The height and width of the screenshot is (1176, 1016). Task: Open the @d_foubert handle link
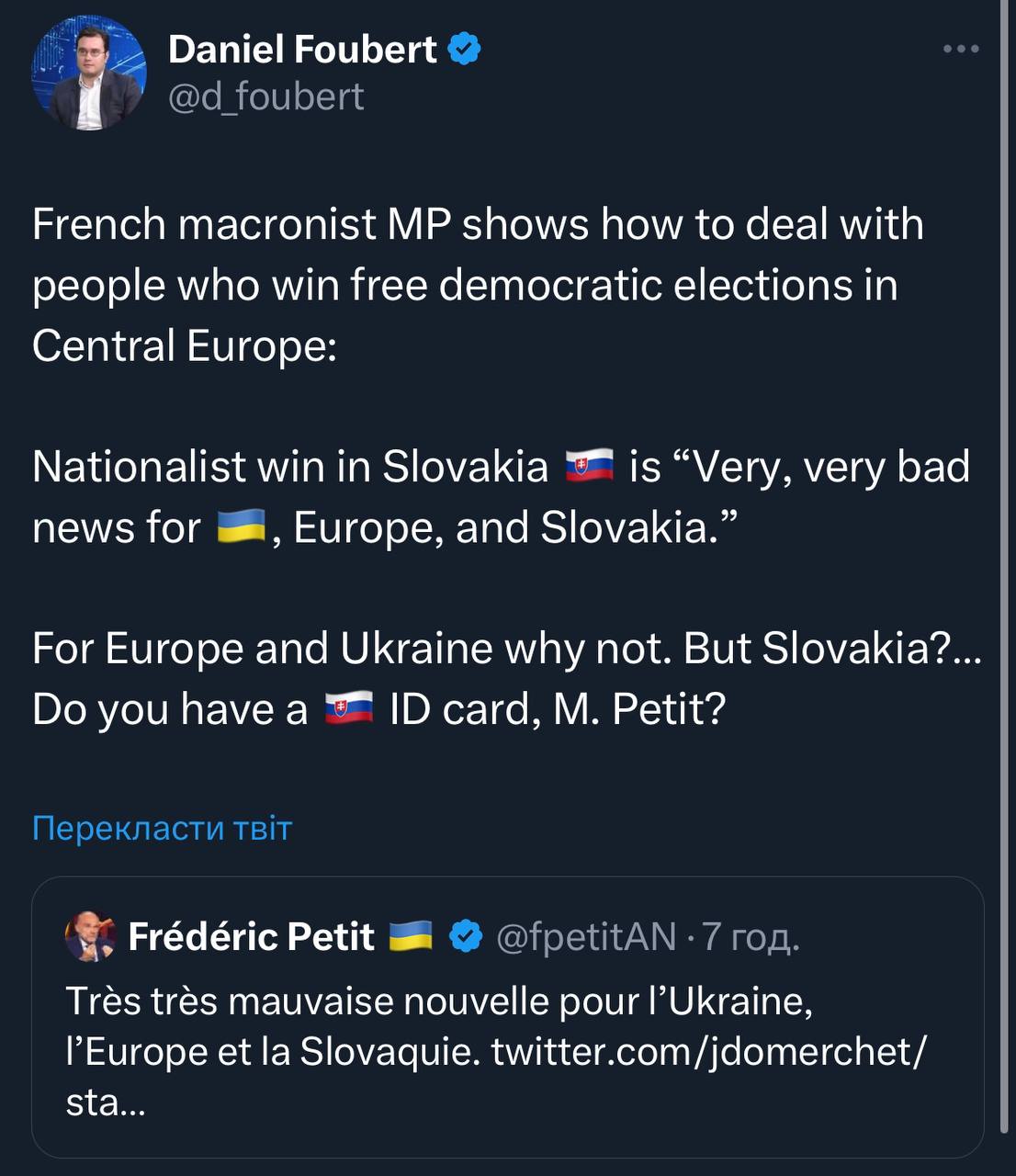point(266,96)
